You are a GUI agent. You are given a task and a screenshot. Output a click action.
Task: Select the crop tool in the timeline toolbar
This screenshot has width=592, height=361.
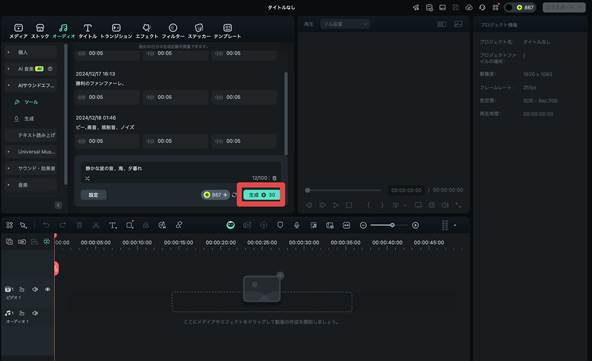click(x=130, y=225)
